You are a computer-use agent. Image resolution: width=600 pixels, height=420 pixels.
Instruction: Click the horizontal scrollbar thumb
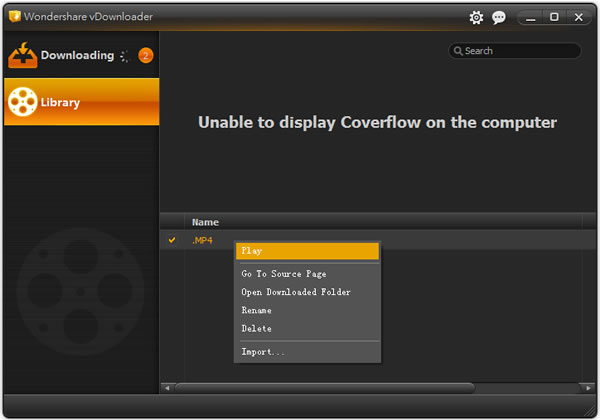click(x=325, y=388)
